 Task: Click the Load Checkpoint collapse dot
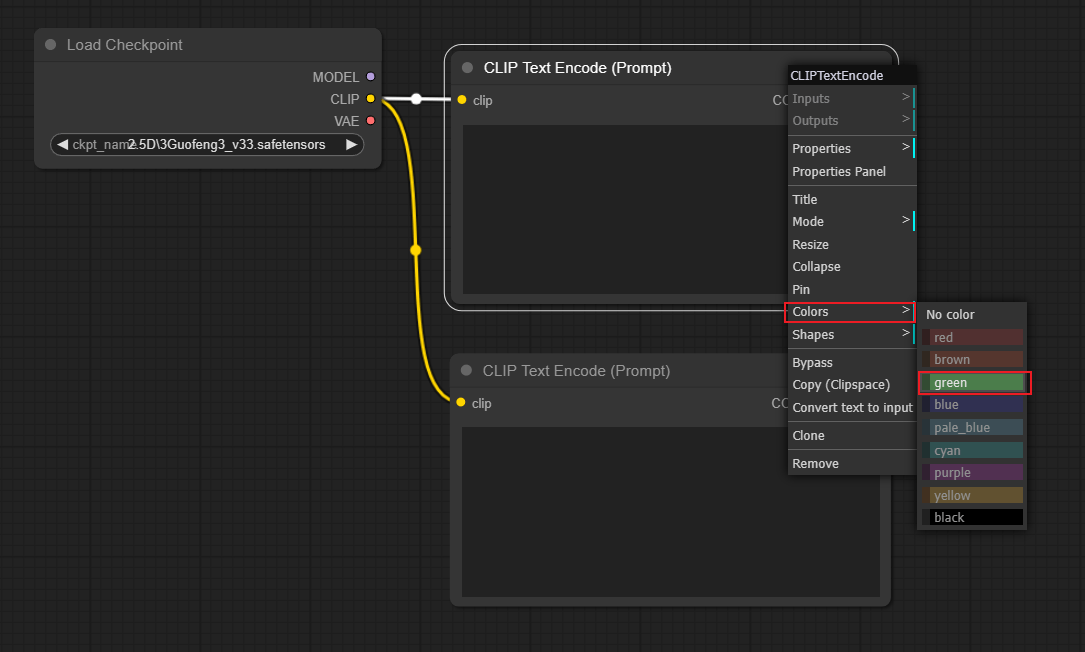[x=51, y=44]
